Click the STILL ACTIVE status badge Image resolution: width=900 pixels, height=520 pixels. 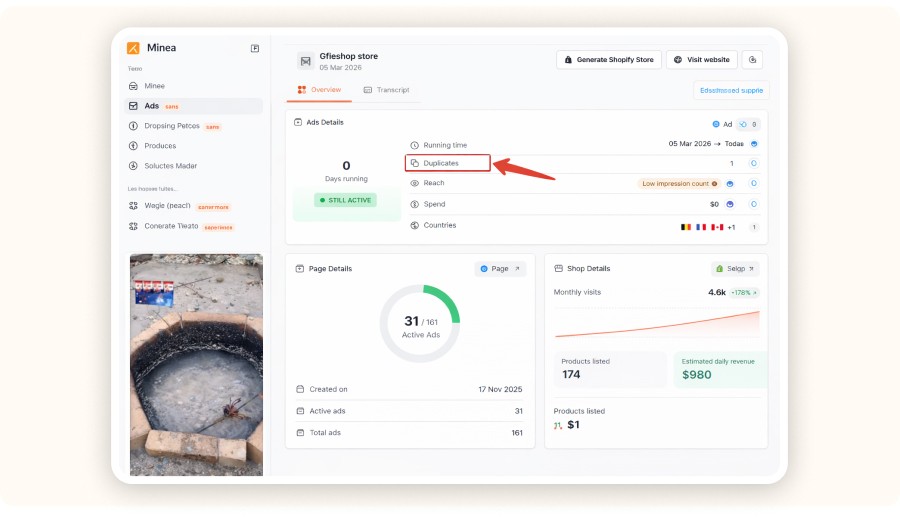click(x=346, y=200)
